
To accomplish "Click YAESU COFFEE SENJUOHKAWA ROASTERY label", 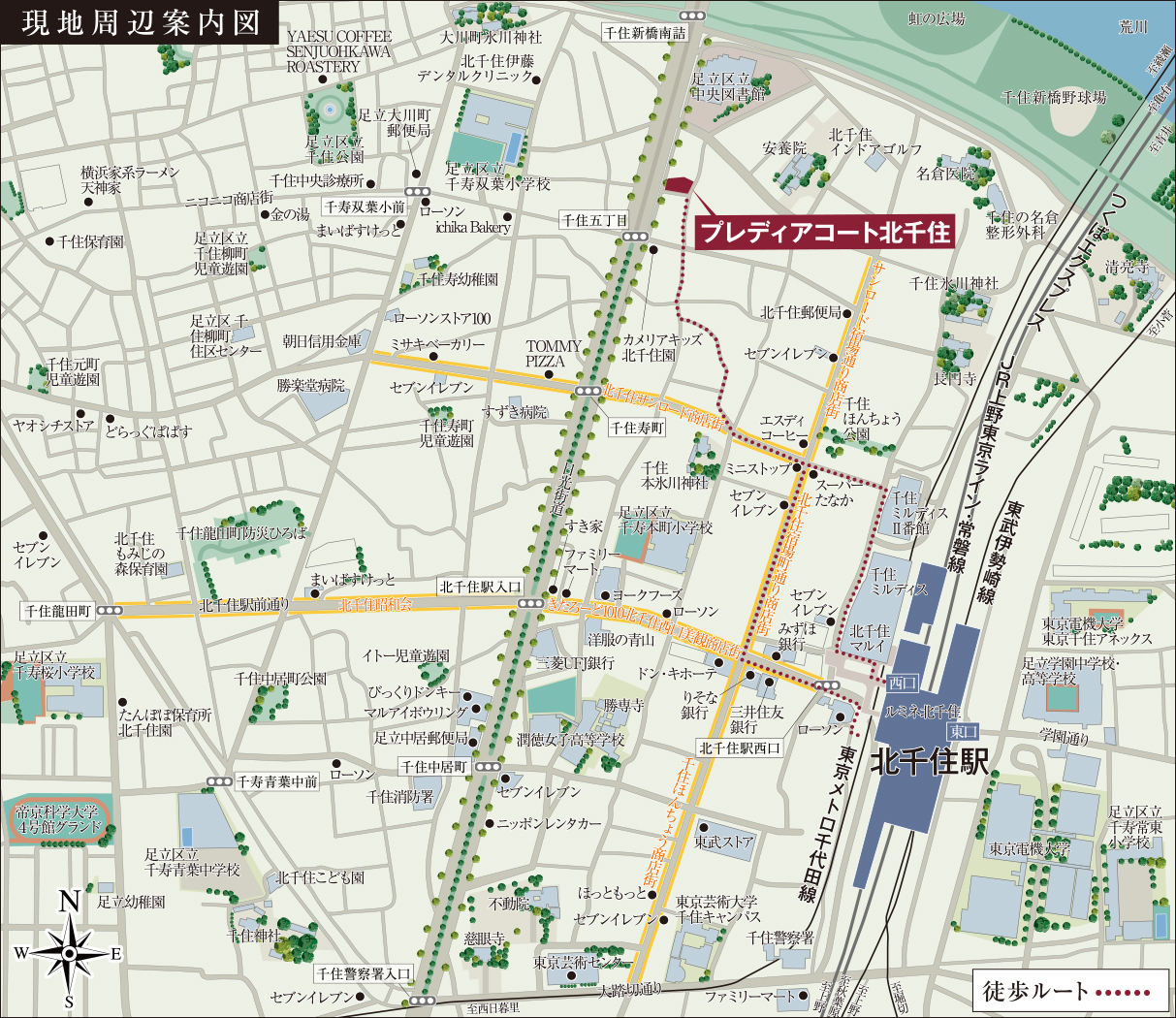I will pos(338,51).
